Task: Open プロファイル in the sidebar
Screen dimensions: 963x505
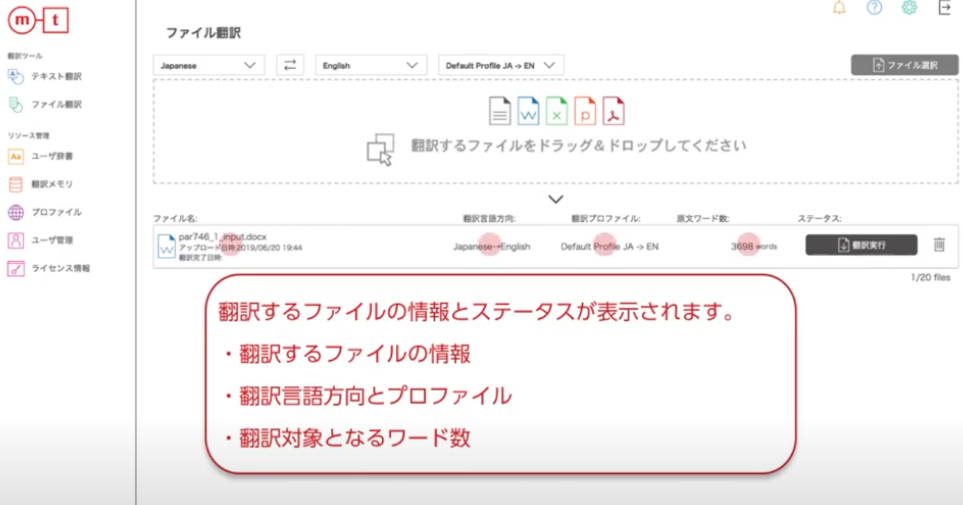Action: (x=56, y=212)
